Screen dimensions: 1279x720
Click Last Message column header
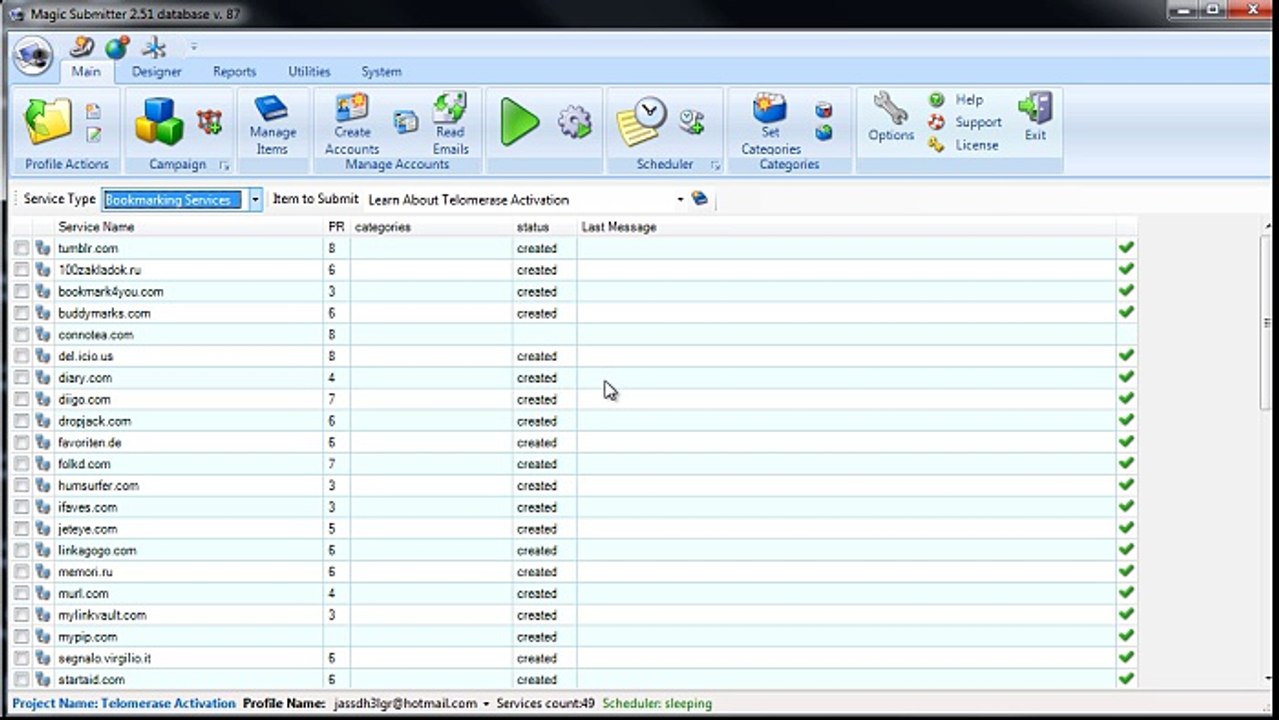click(x=846, y=227)
